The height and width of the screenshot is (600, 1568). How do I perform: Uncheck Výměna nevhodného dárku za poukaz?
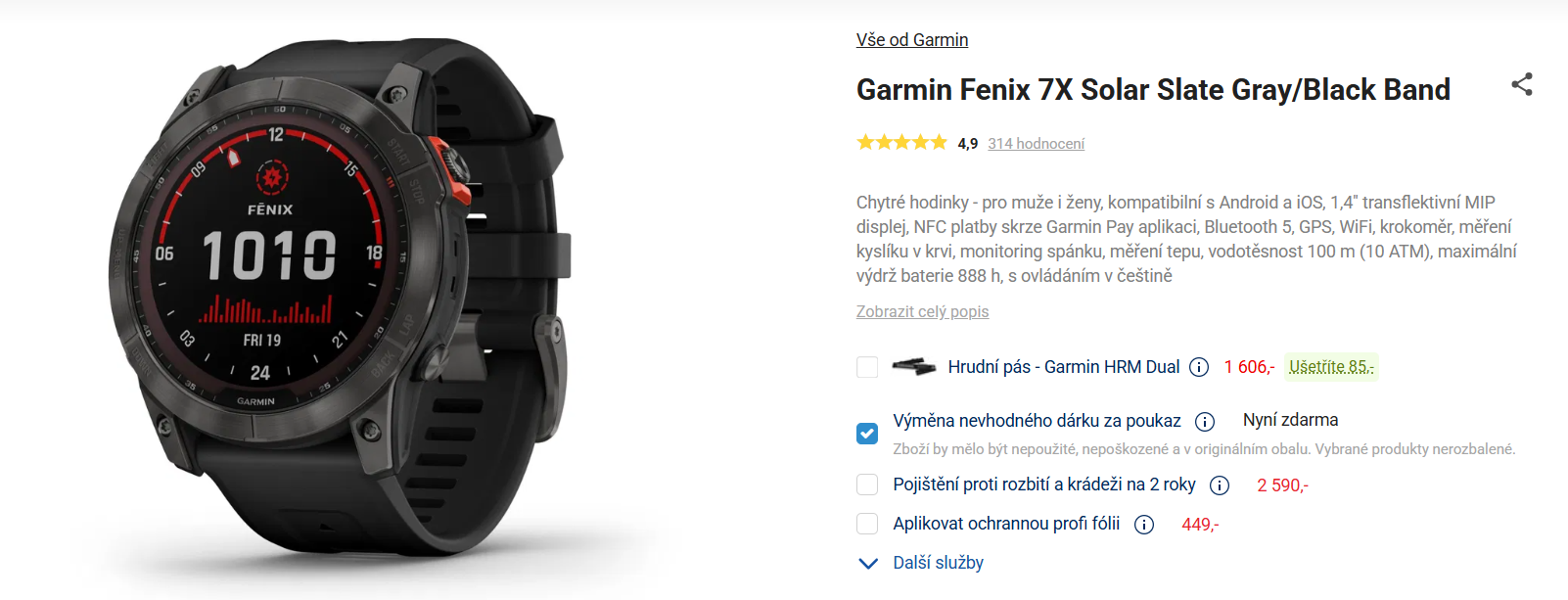pyautogui.click(x=867, y=433)
